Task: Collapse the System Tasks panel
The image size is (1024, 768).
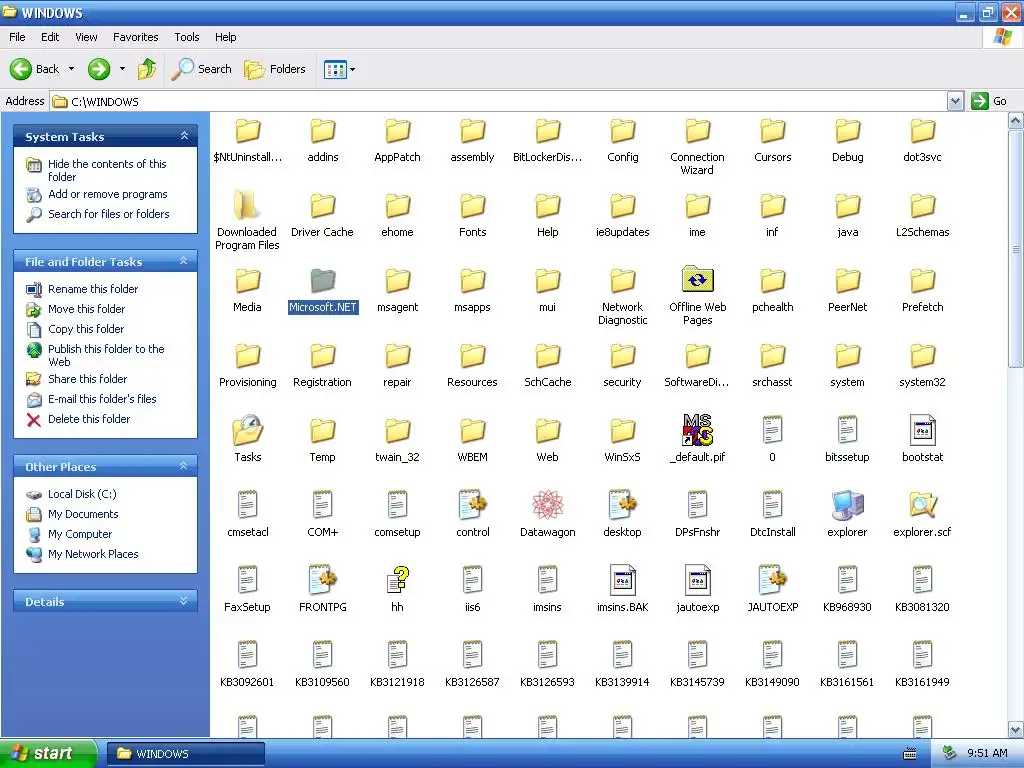Action: coord(184,136)
